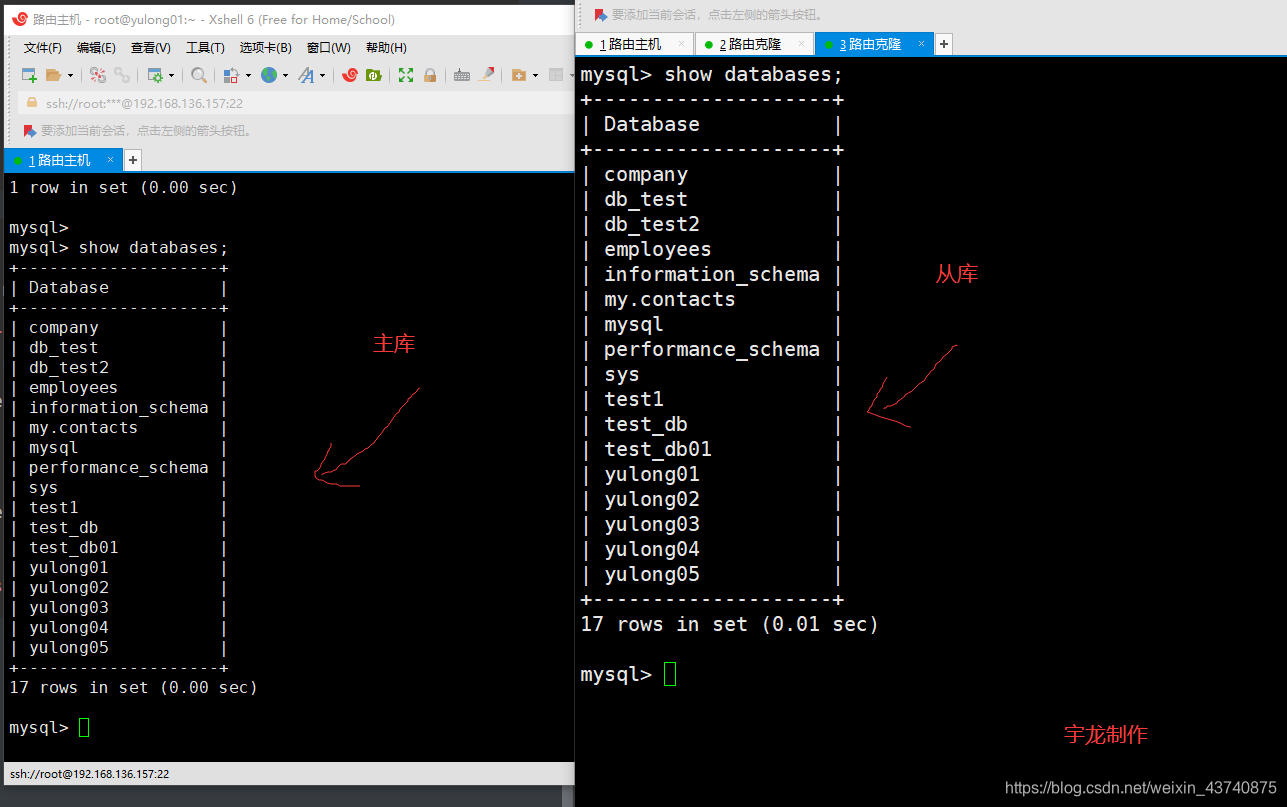Close the 2 路由克隆 tab in right window

(801, 44)
